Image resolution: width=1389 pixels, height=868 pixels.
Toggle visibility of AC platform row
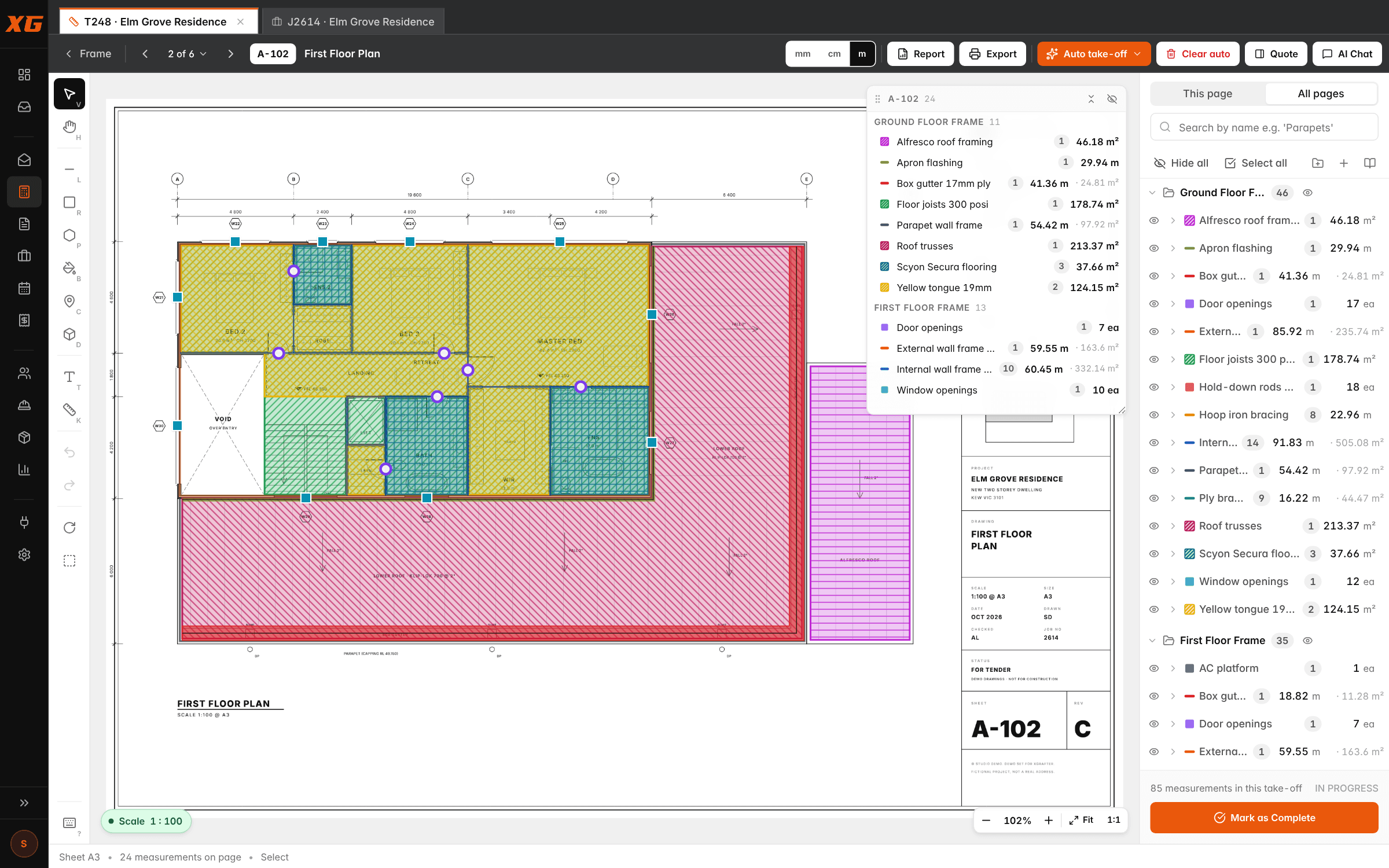click(x=1154, y=668)
